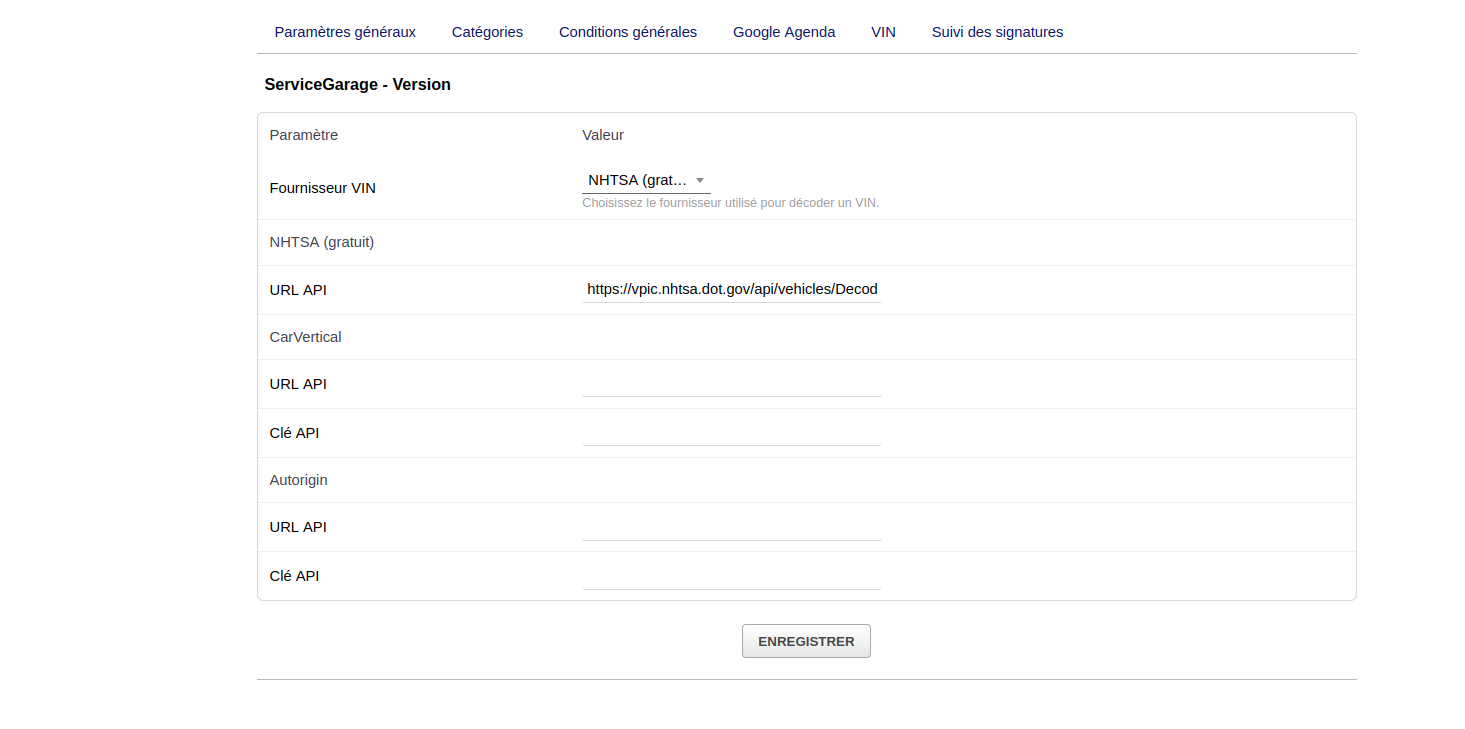Select the CarVertical Clé API field
This screenshot has height=729, width=1465.
(731, 433)
